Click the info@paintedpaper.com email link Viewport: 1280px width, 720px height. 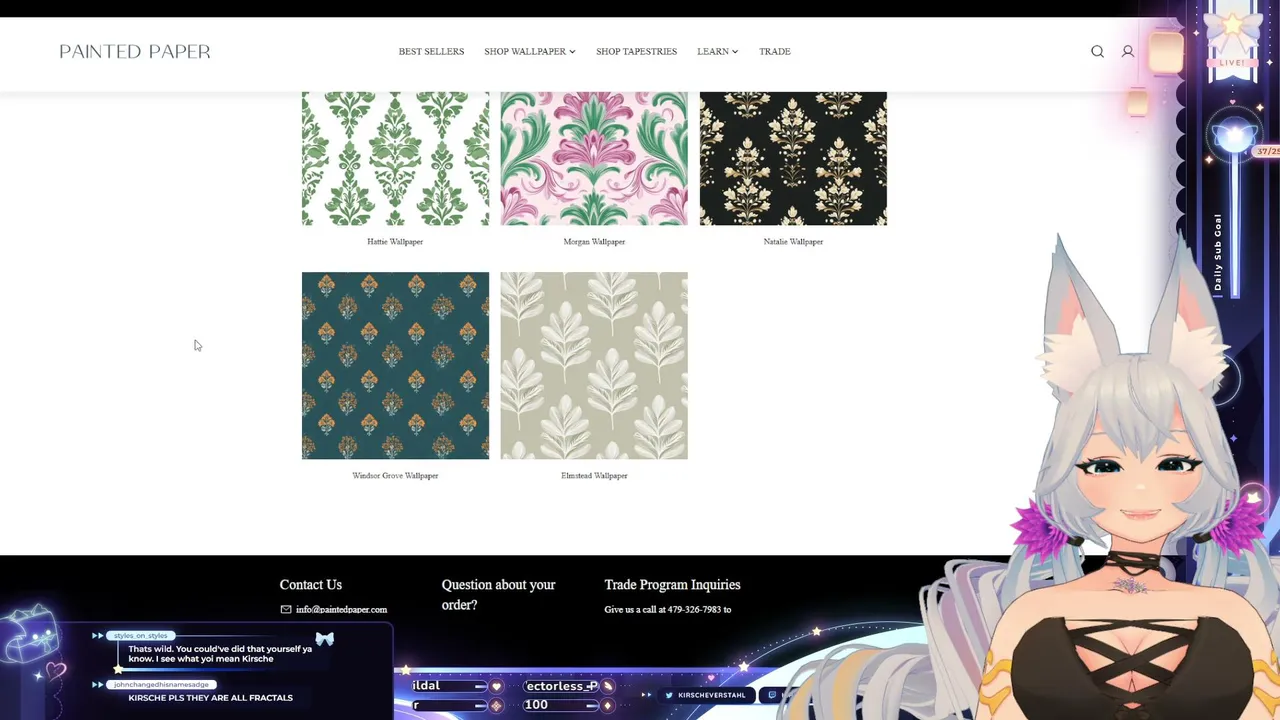click(x=341, y=609)
